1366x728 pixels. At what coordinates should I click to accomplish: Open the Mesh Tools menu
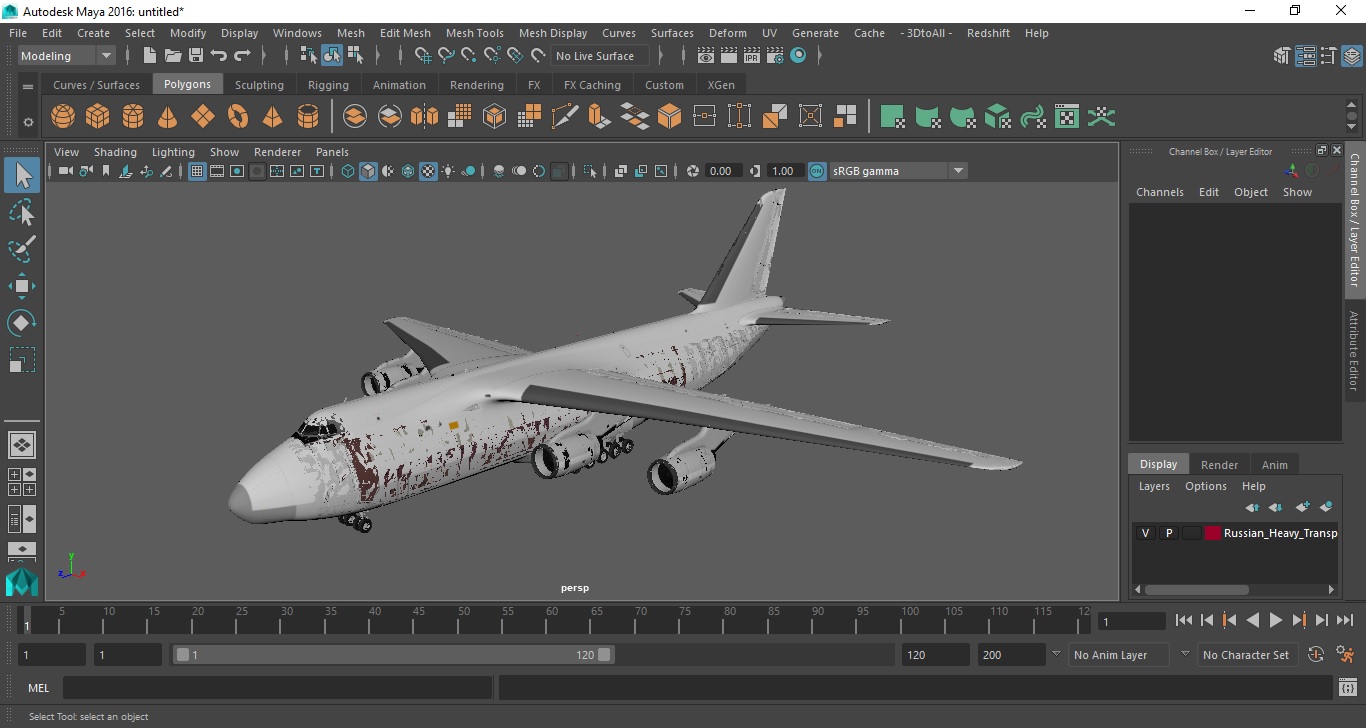click(x=475, y=33)
